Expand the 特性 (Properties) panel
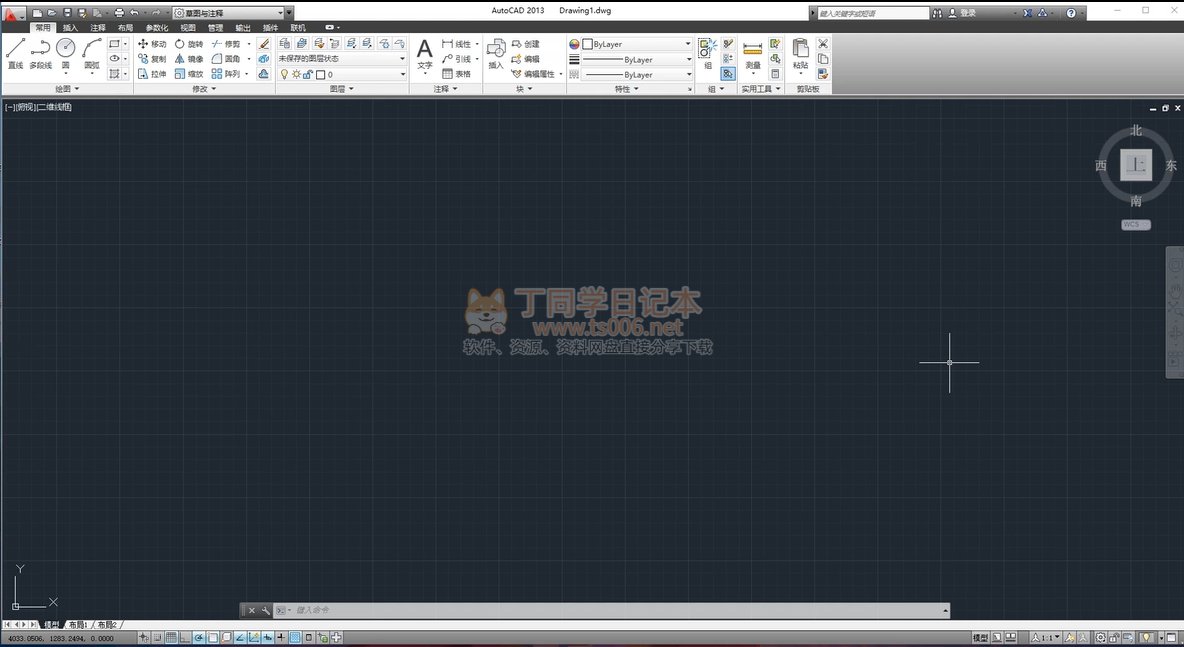 pos(627,89)
